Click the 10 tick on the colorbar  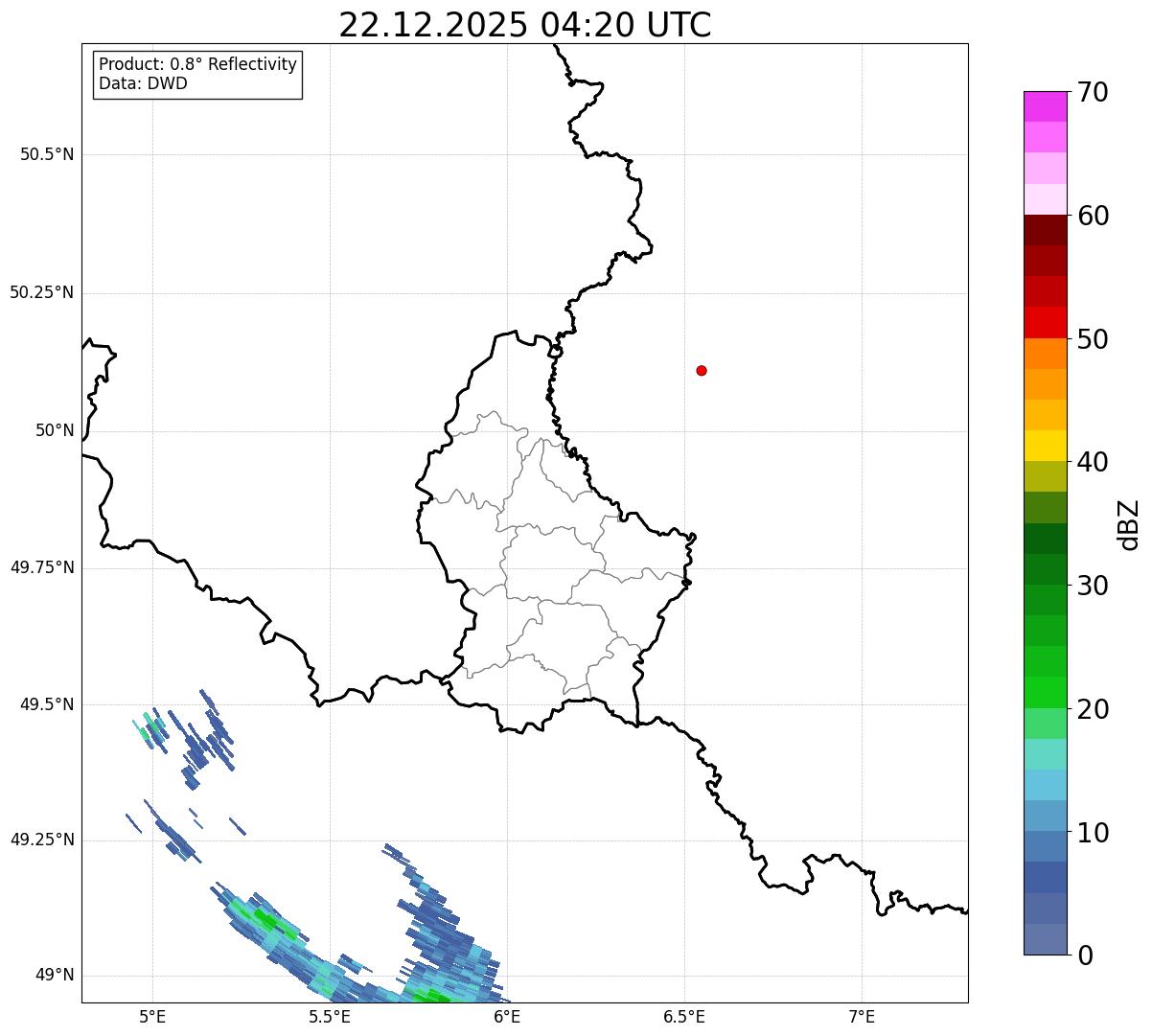(1093, 833)
